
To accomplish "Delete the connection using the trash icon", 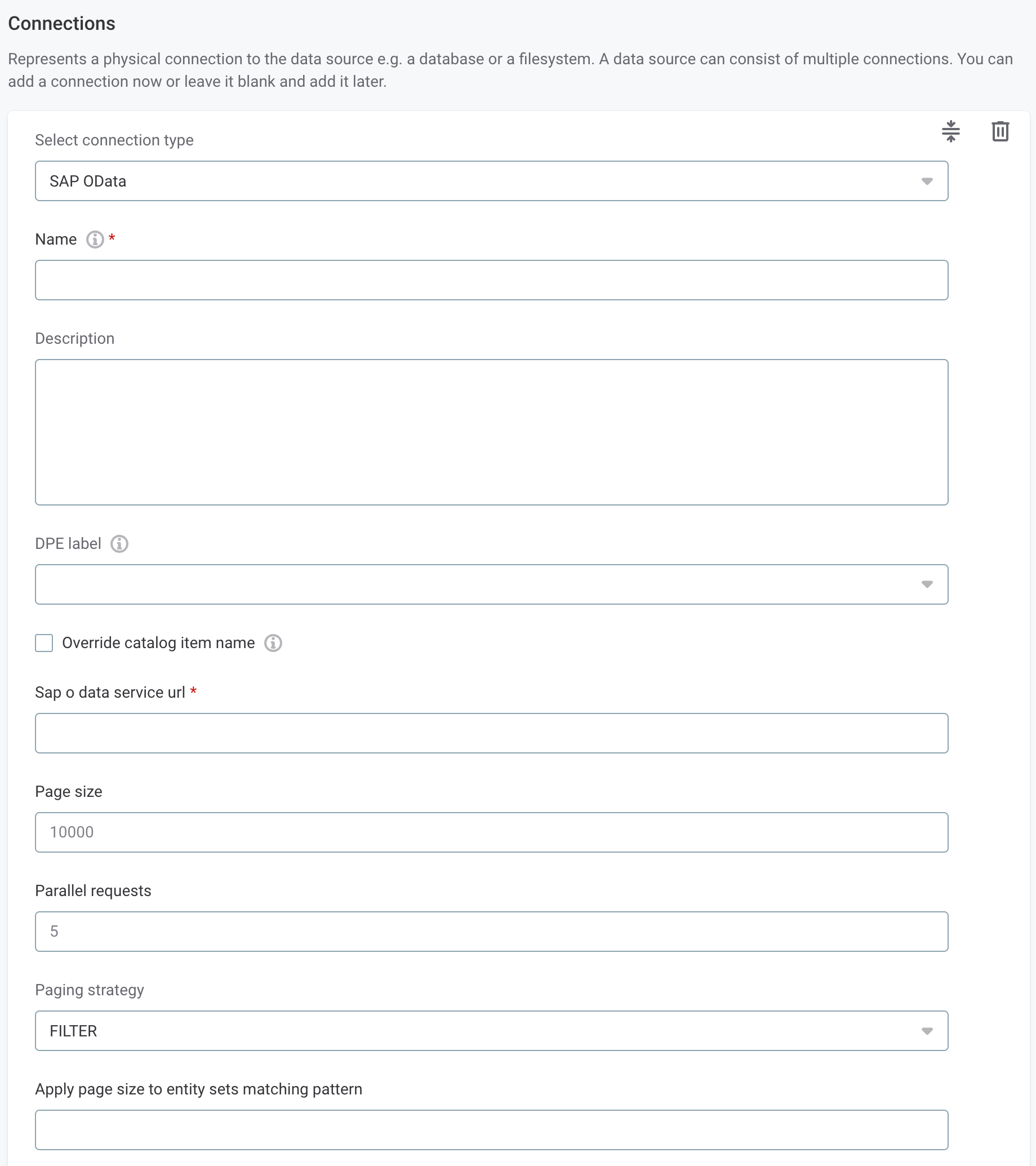I will (x=1000, y=131).
